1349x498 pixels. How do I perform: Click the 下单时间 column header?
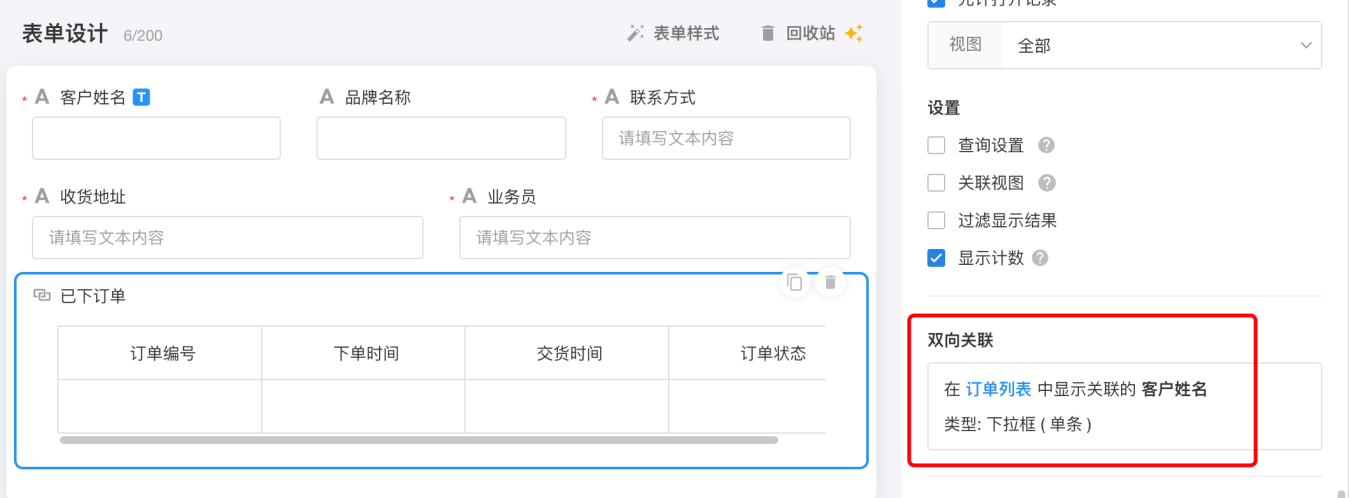366,353
